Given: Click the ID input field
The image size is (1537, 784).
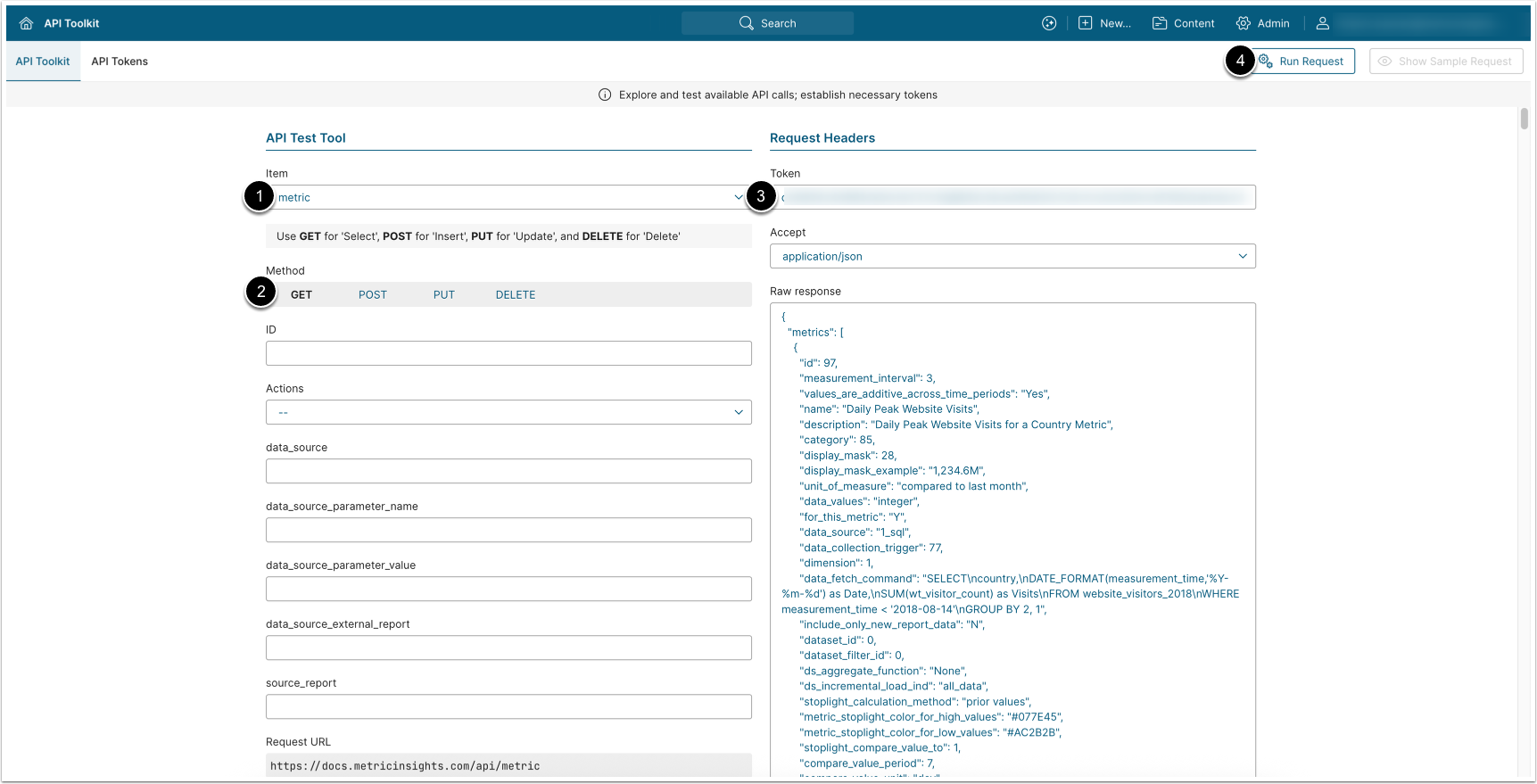Looking at the screenshot, I should [508, 353].
